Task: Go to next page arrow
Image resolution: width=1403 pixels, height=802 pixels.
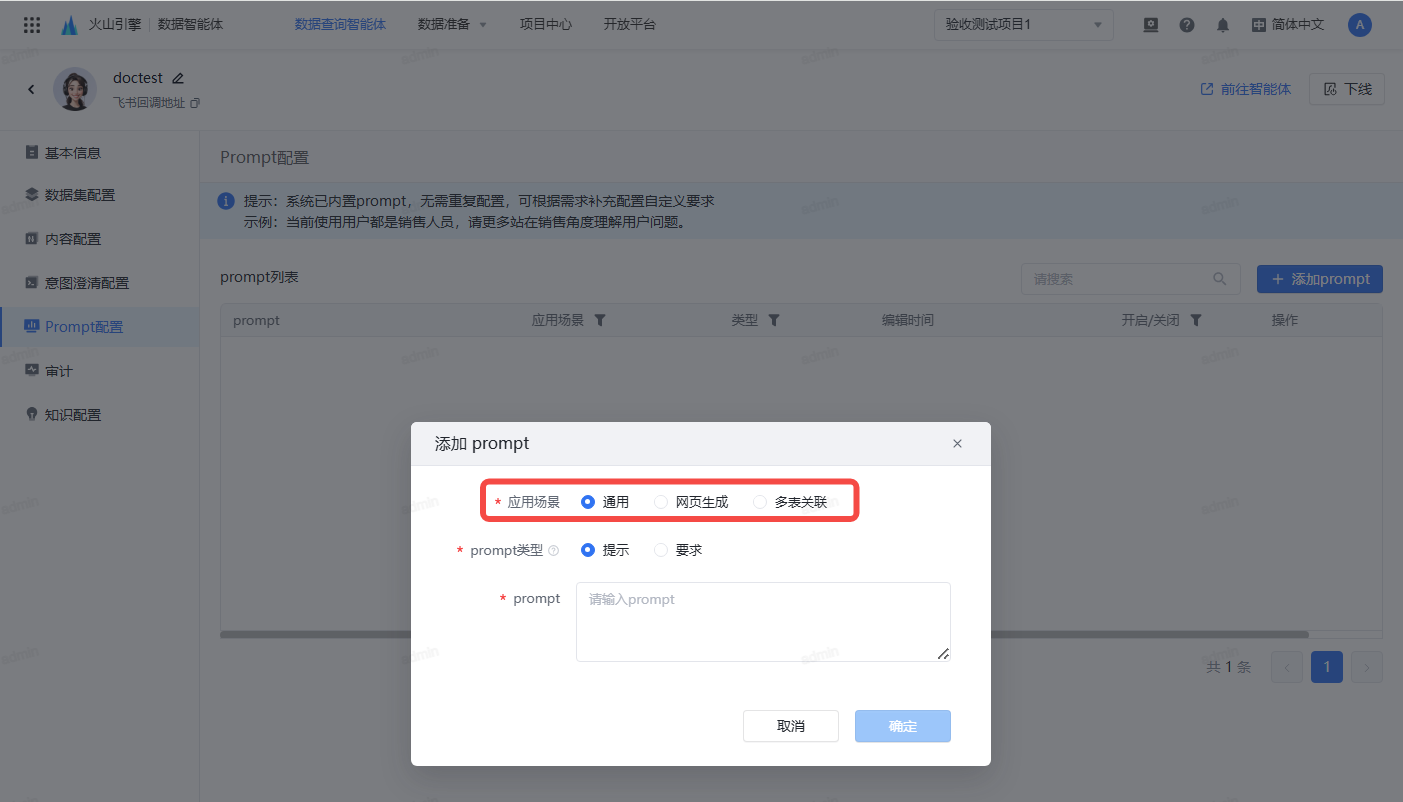Action: click(1367, 667)
